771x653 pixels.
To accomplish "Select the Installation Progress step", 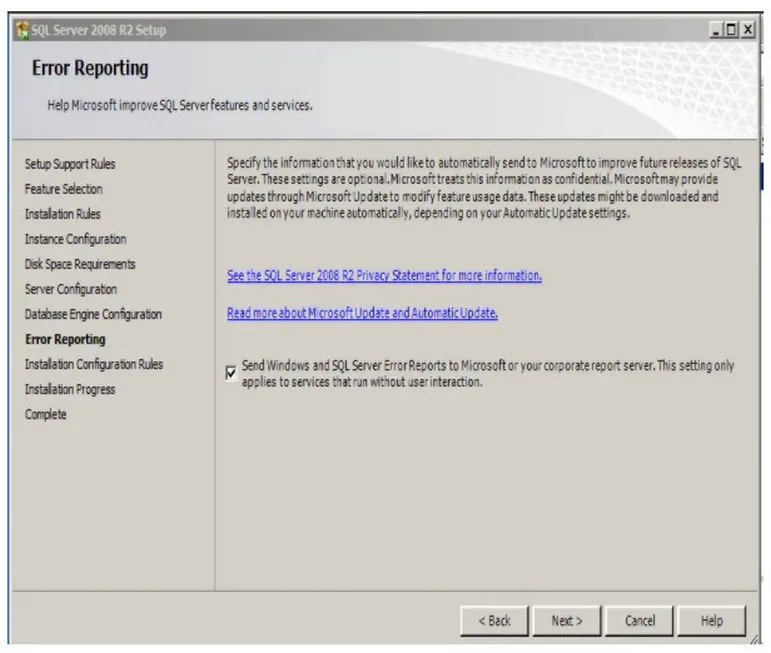I will coord(70,389).
